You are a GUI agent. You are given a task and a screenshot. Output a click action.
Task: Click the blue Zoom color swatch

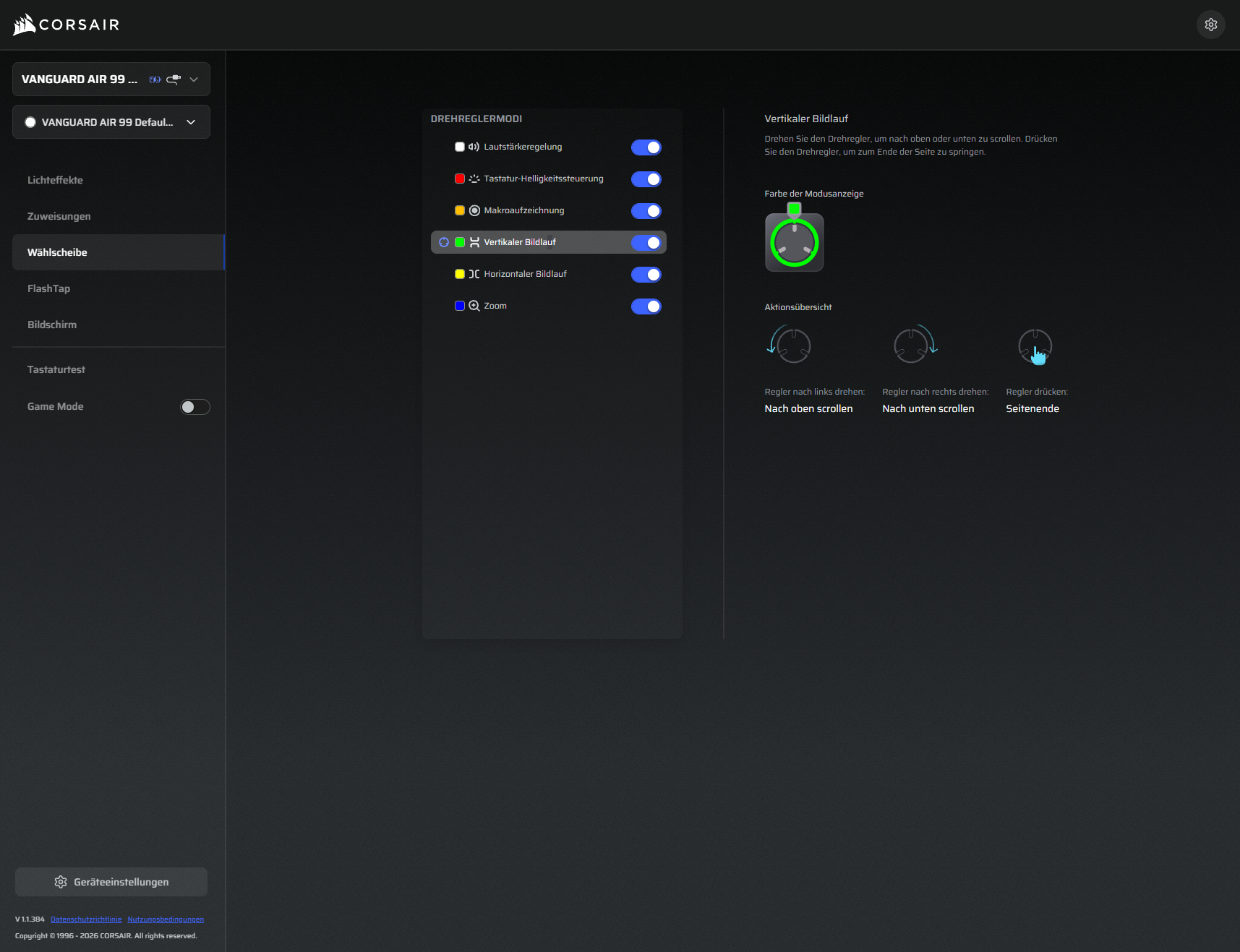(x=459, y=306)
